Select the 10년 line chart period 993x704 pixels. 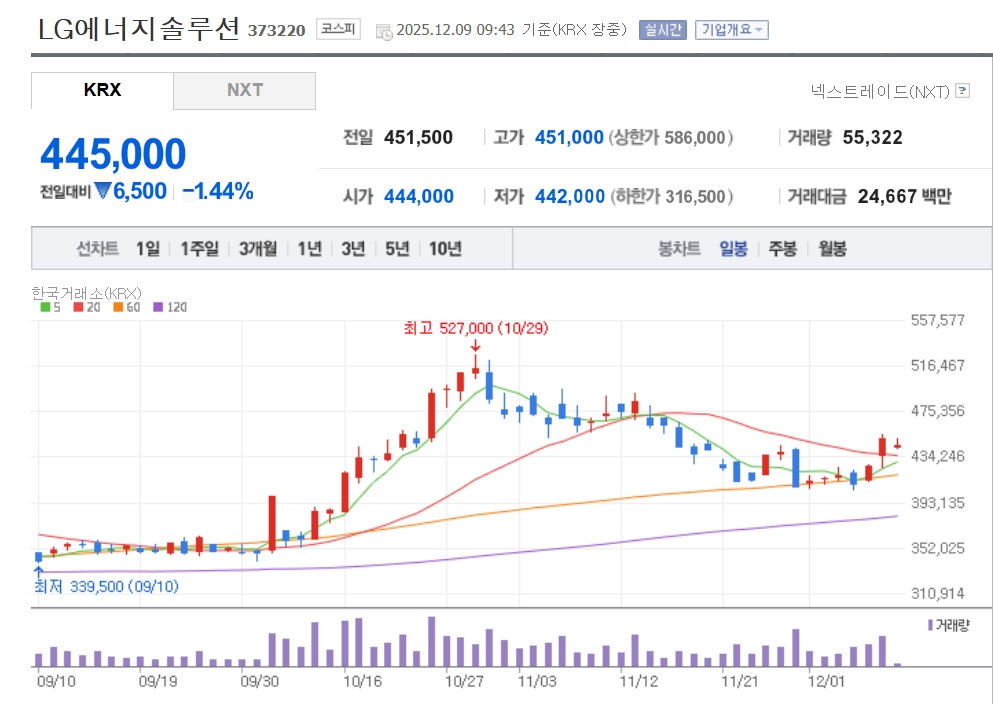[445, 249]
